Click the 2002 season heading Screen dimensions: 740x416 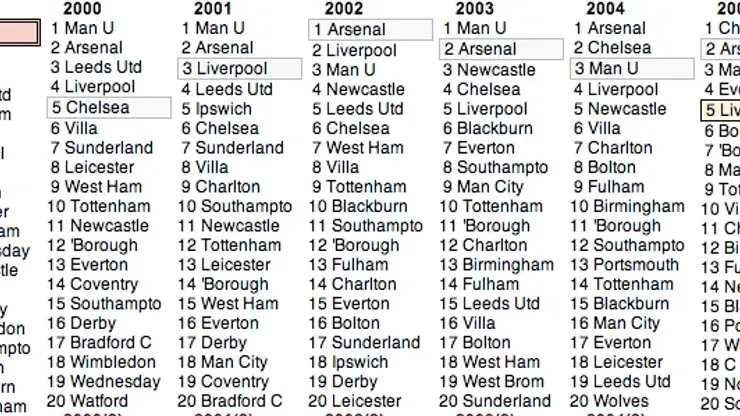coord(344,9)
